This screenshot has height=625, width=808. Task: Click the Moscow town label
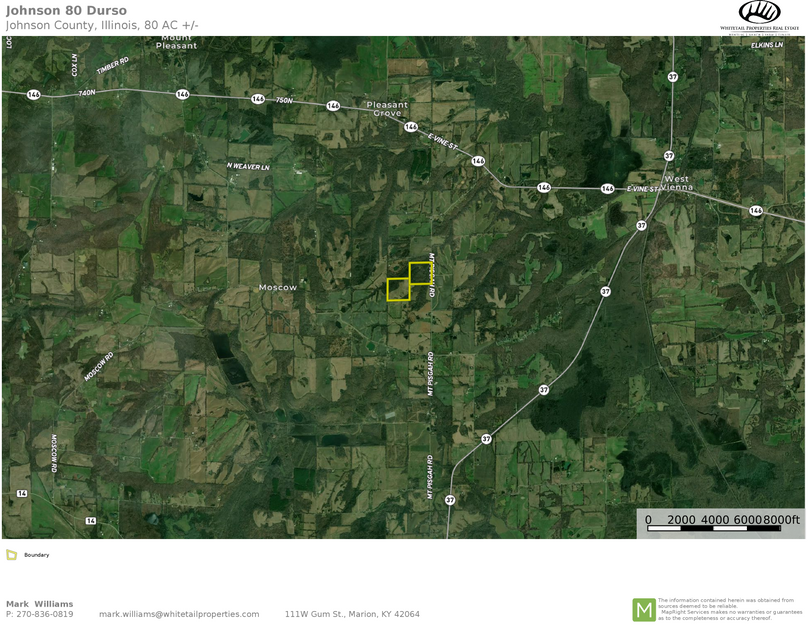click(278, 287)
